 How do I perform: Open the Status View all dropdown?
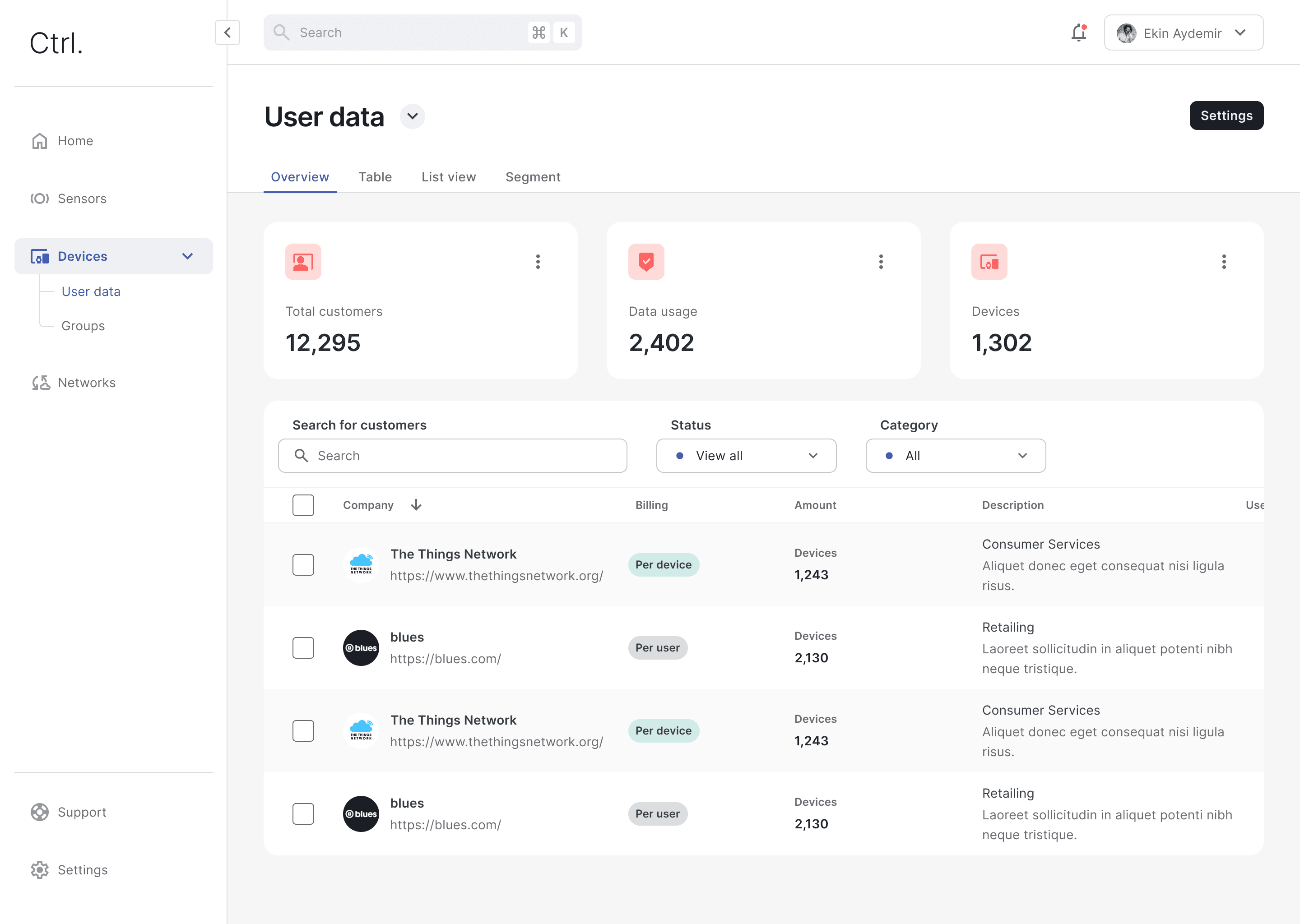pos(746,455)
